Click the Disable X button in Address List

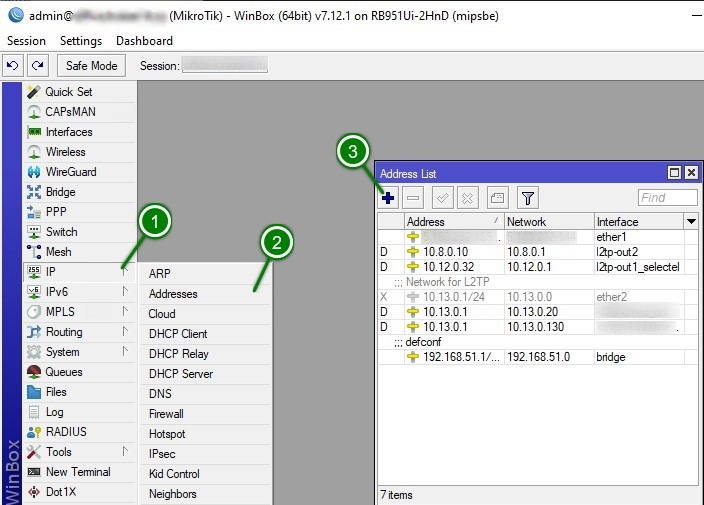[466, 198]
